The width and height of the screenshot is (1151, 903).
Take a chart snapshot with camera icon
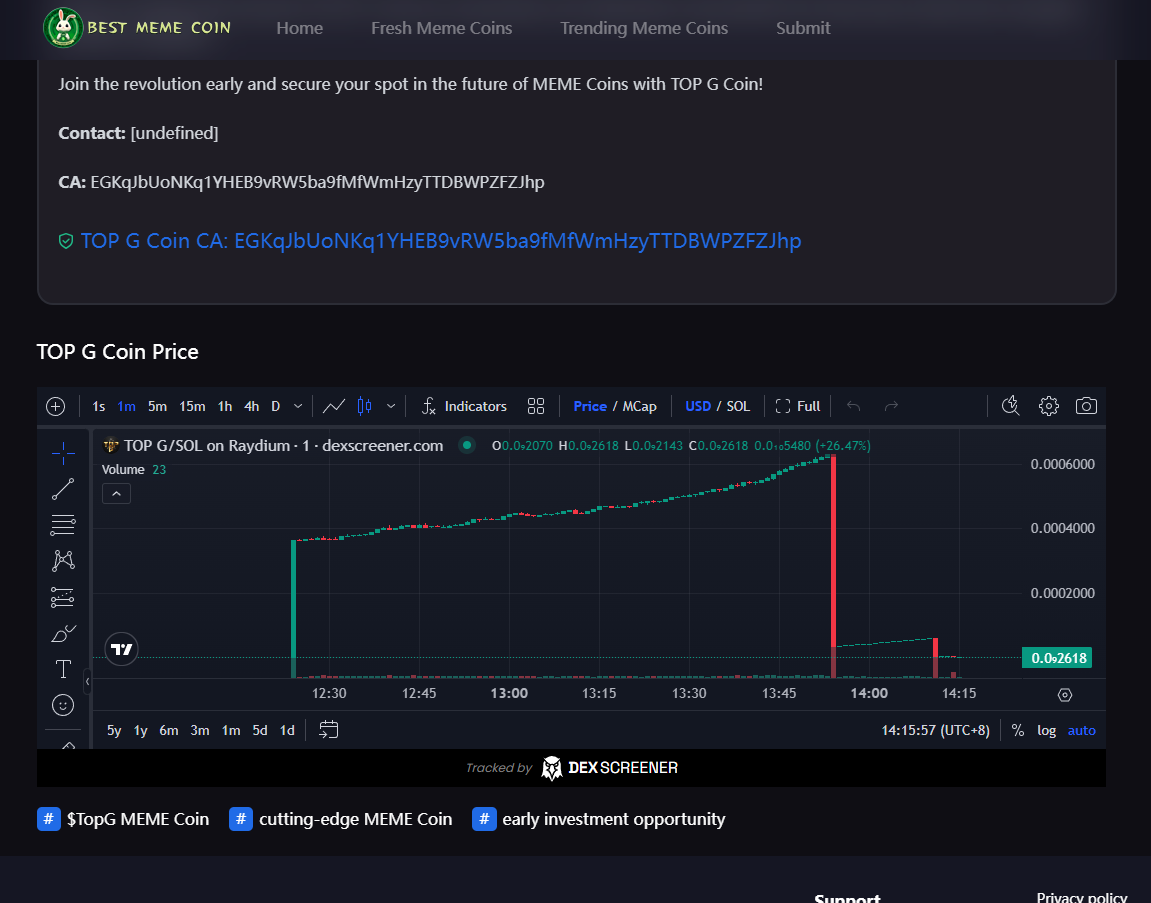coord(1086,406)
